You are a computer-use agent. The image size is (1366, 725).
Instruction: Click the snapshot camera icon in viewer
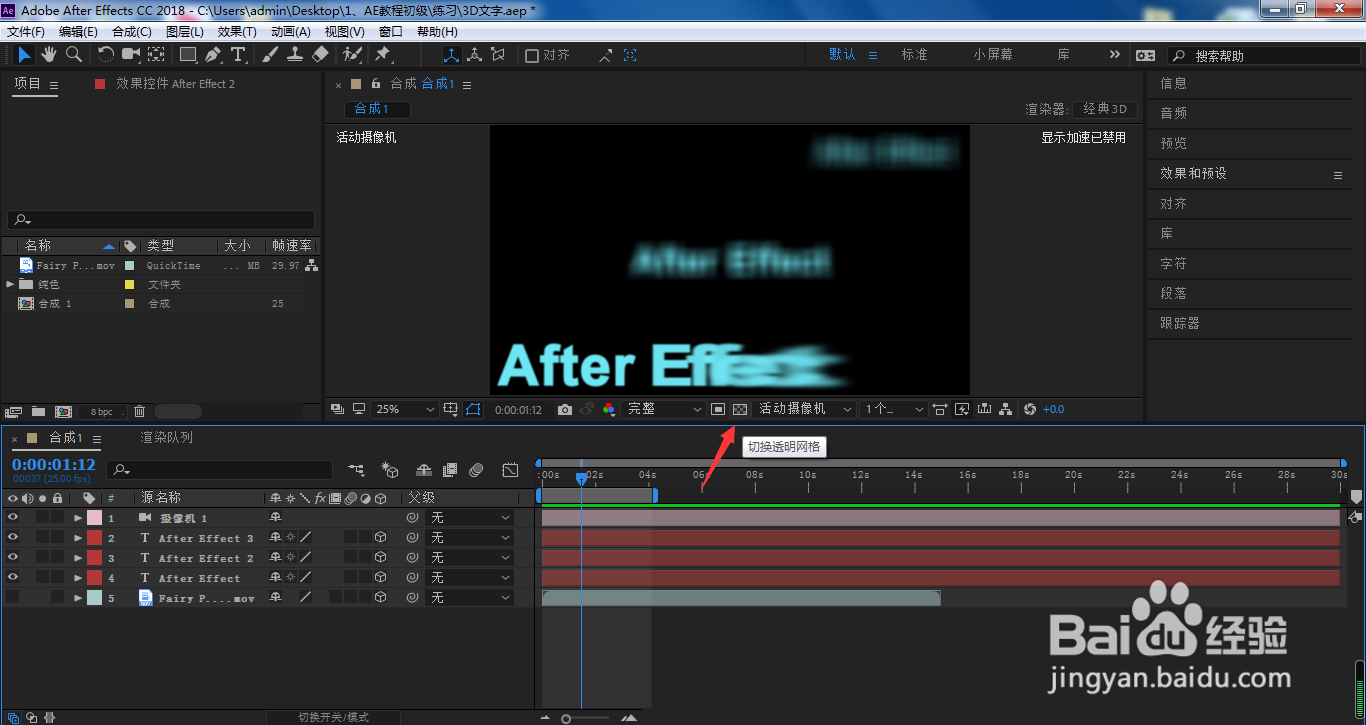coord(565,409)
